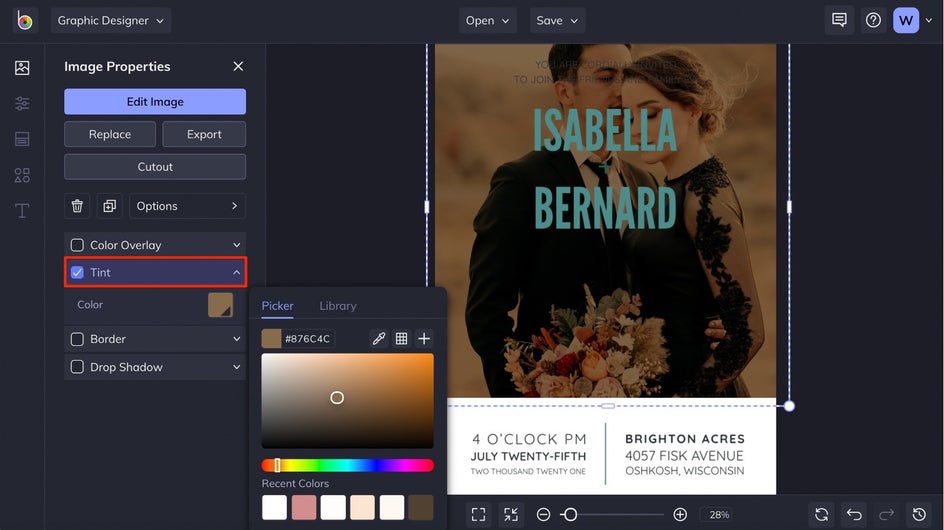The width and height of the screenshot is (944, 530).
Task: Click the Tint Color swatch
Action: pyautogui.click(x=220, y=305)
